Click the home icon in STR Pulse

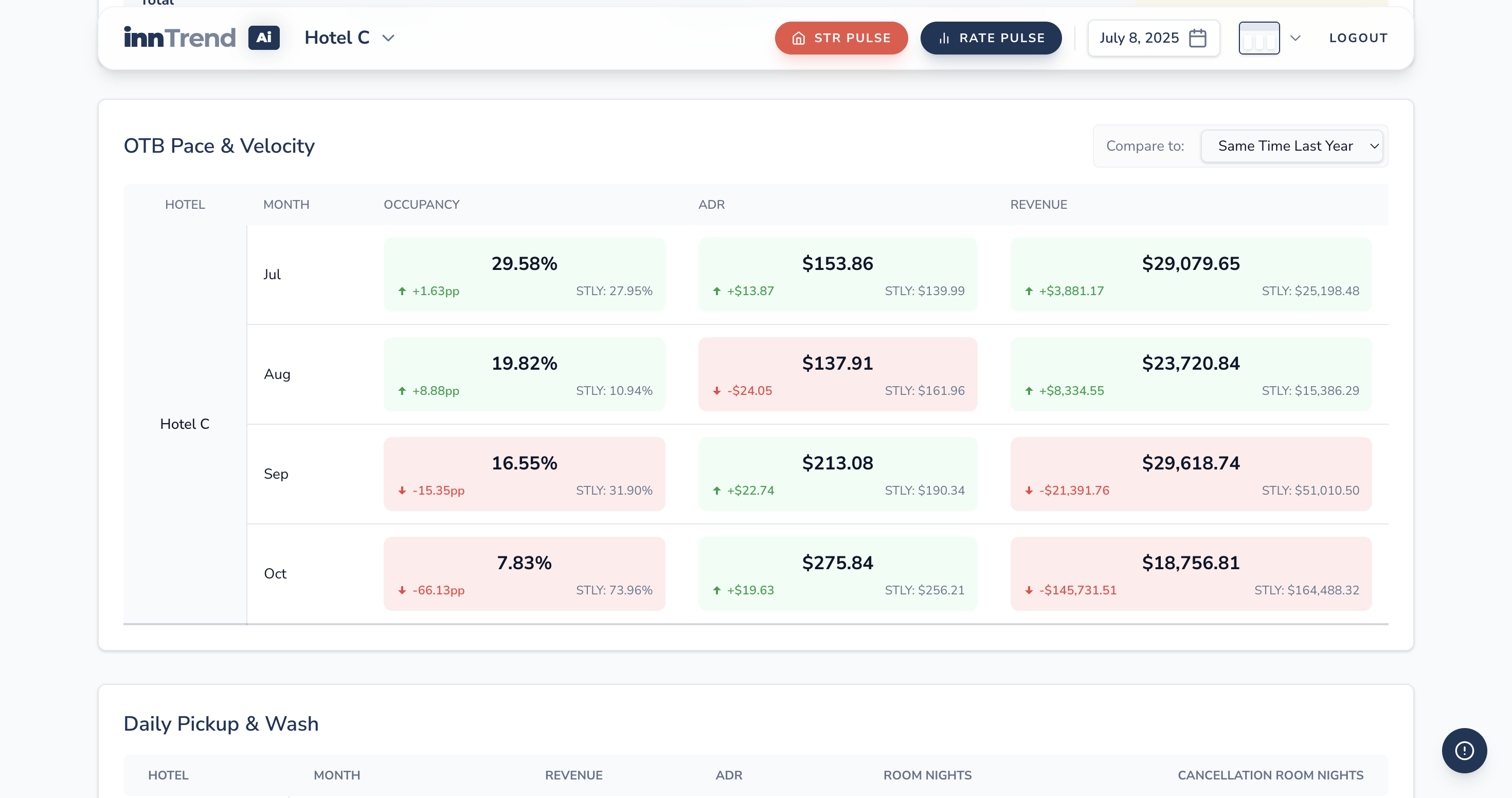[798, 38]
